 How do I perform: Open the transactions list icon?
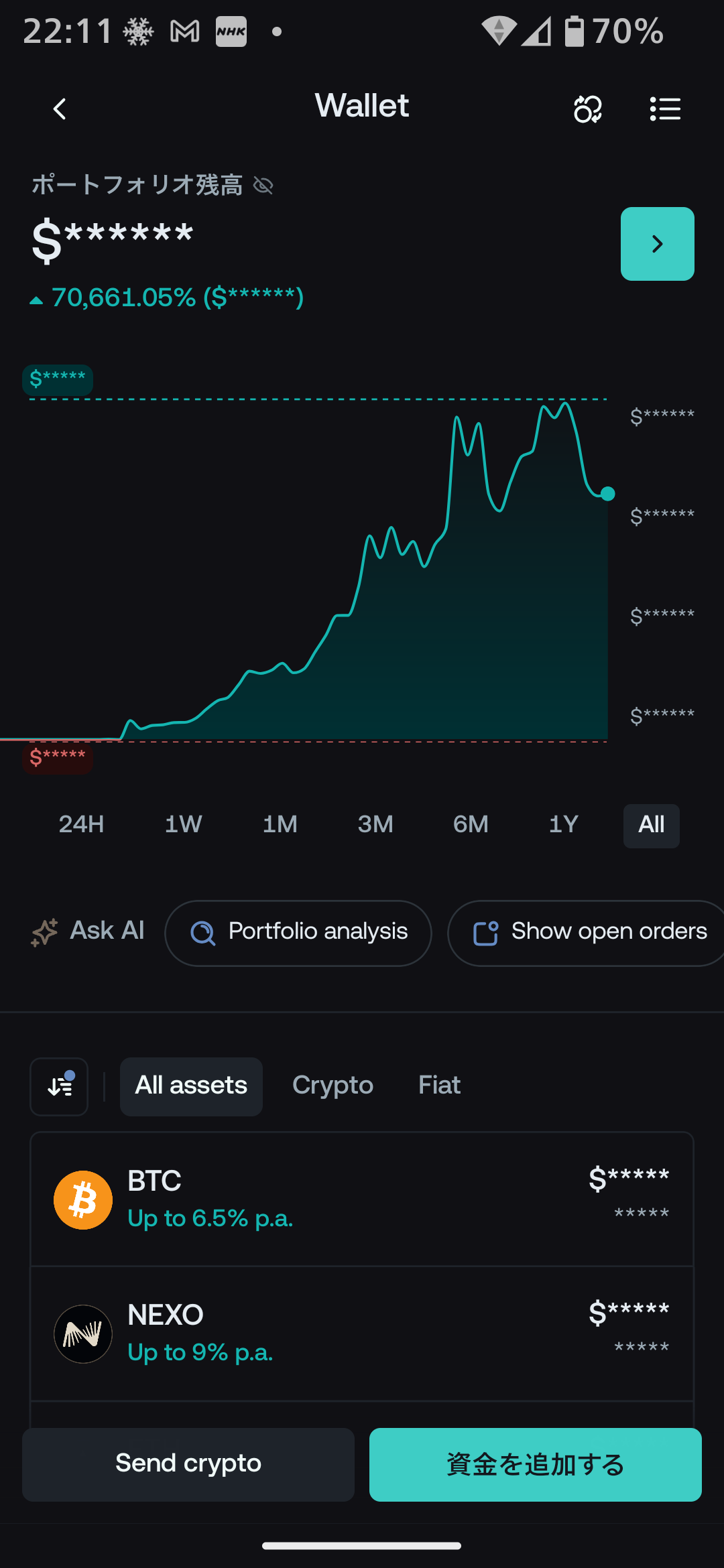coord(665,109)
